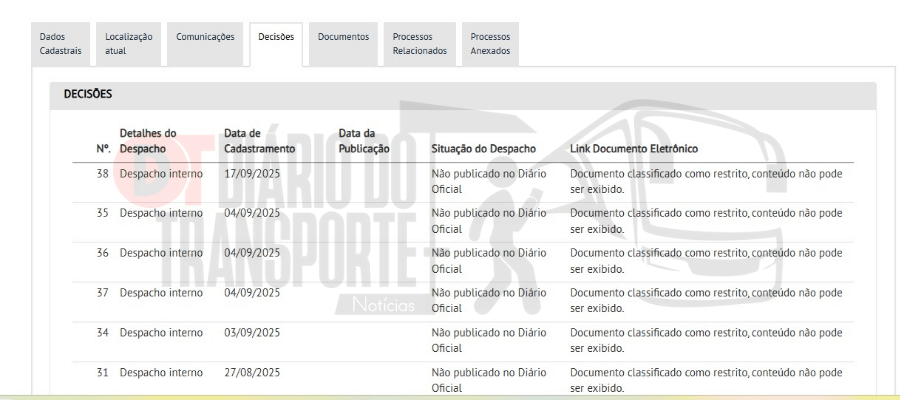Select Despacho interno in row 31
This screenshot has width=900, height=400.
161,373
